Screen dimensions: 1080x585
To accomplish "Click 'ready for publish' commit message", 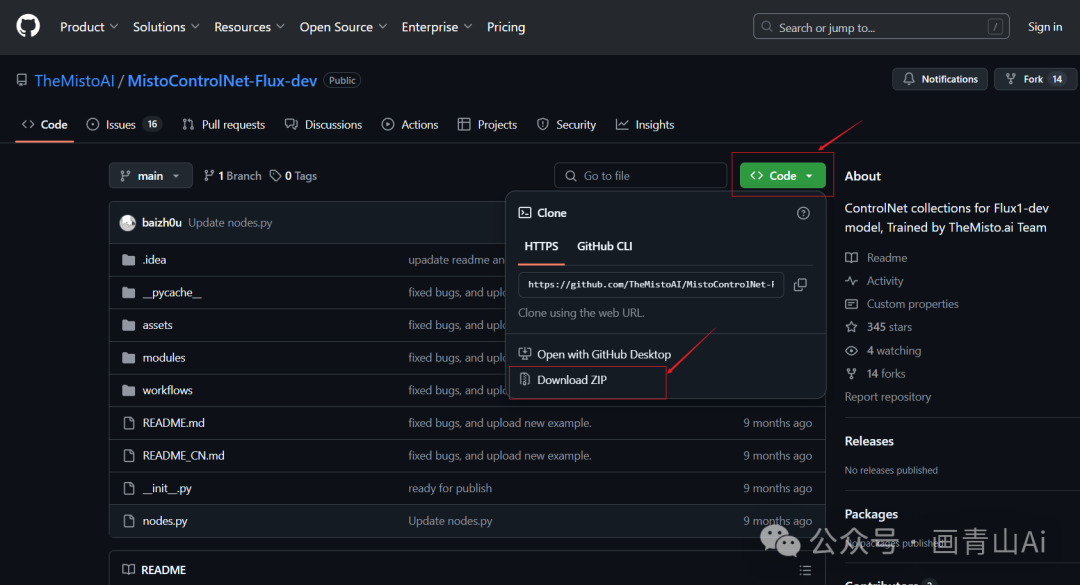I will click(x=450, y=488).
